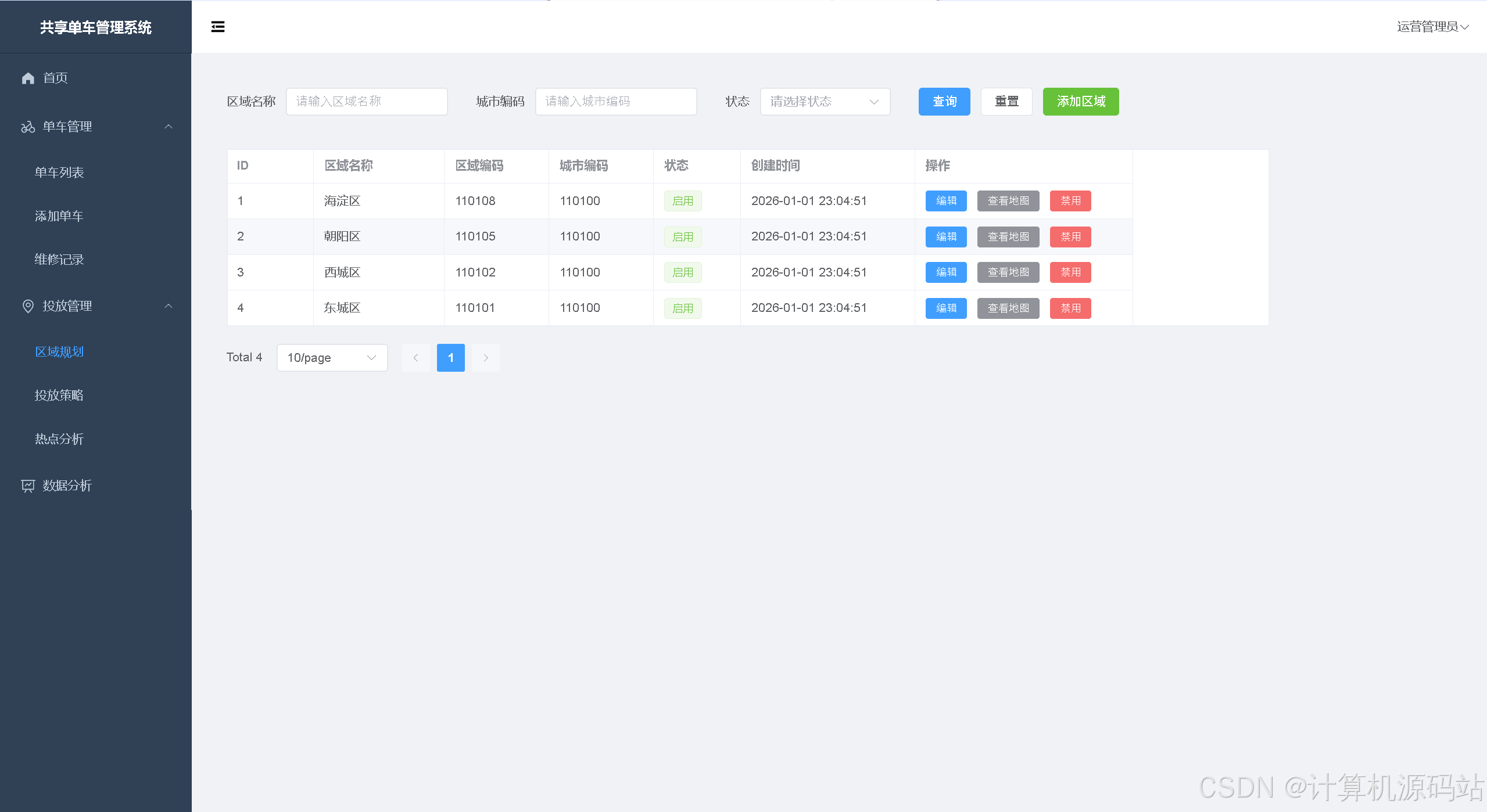Collapse the 投放管理 submenu chevron
The width and height of the screenshot is (1487, 812).
click(x=169, y=306)
